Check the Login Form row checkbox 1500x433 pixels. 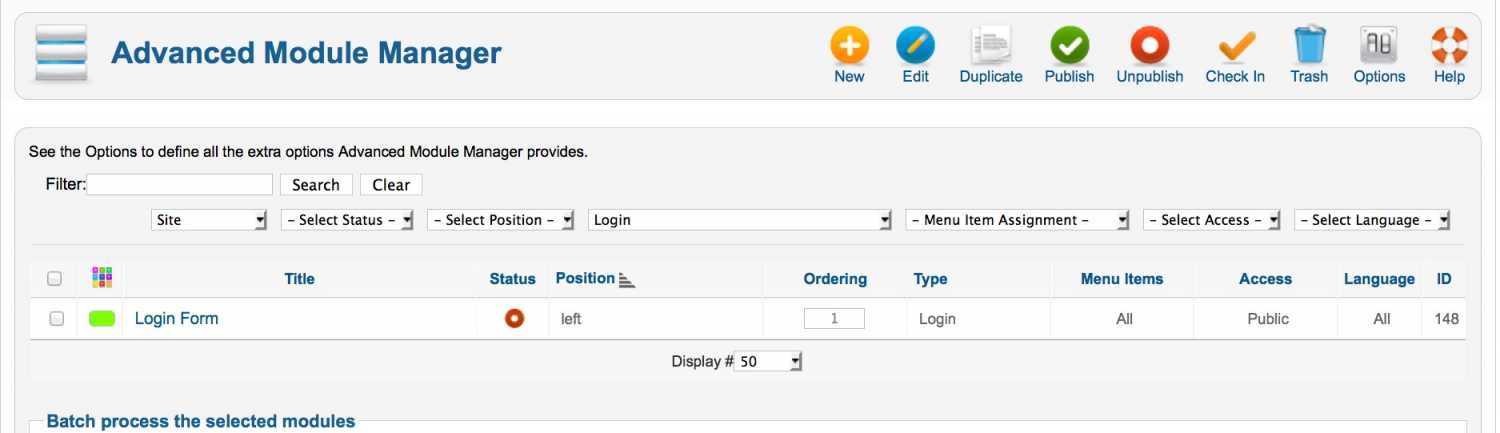57,319
